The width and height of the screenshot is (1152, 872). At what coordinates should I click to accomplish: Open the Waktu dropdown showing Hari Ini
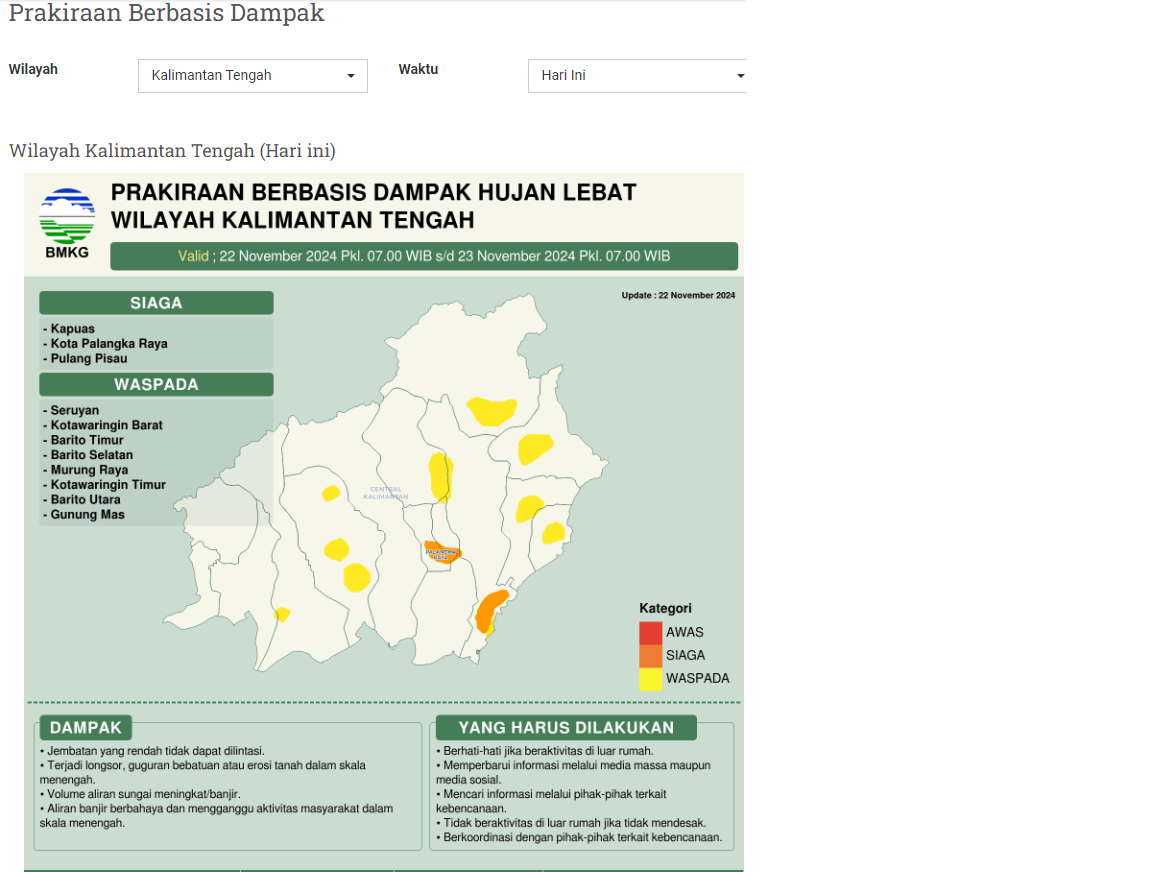click(x=637, y=76)
